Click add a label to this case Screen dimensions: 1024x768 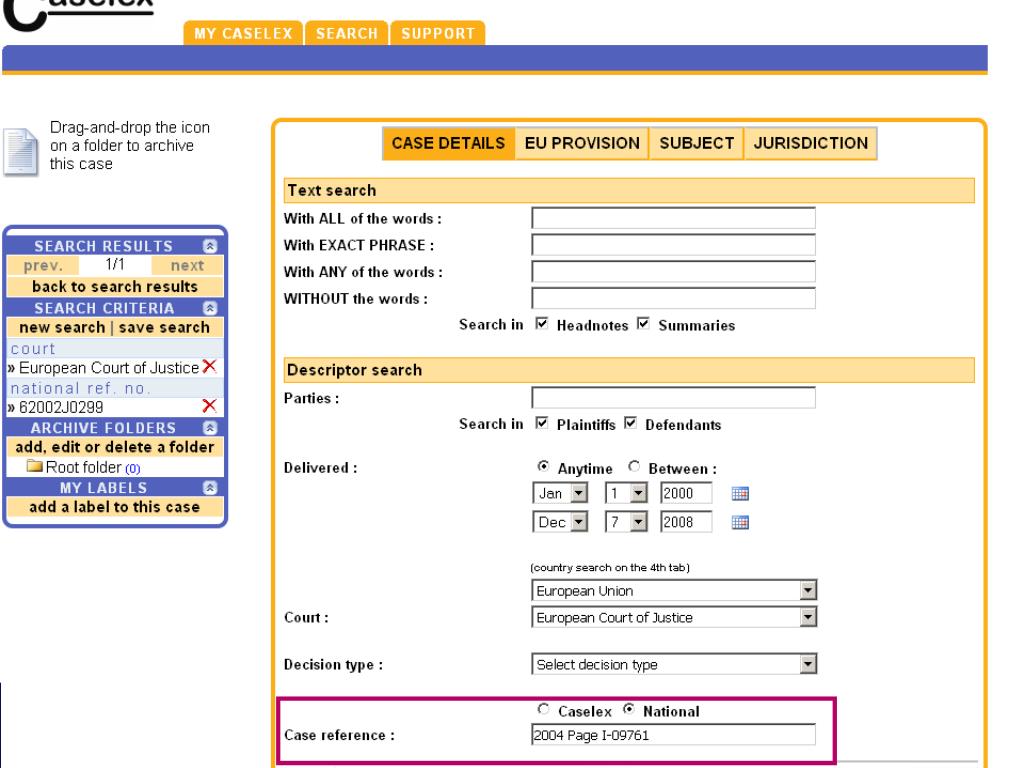tap(115, 507)
